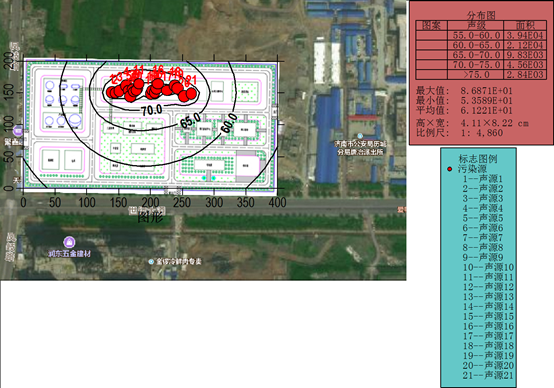
Task: Click the 60.0 contour line label
Action: click(x=229, y=123)
